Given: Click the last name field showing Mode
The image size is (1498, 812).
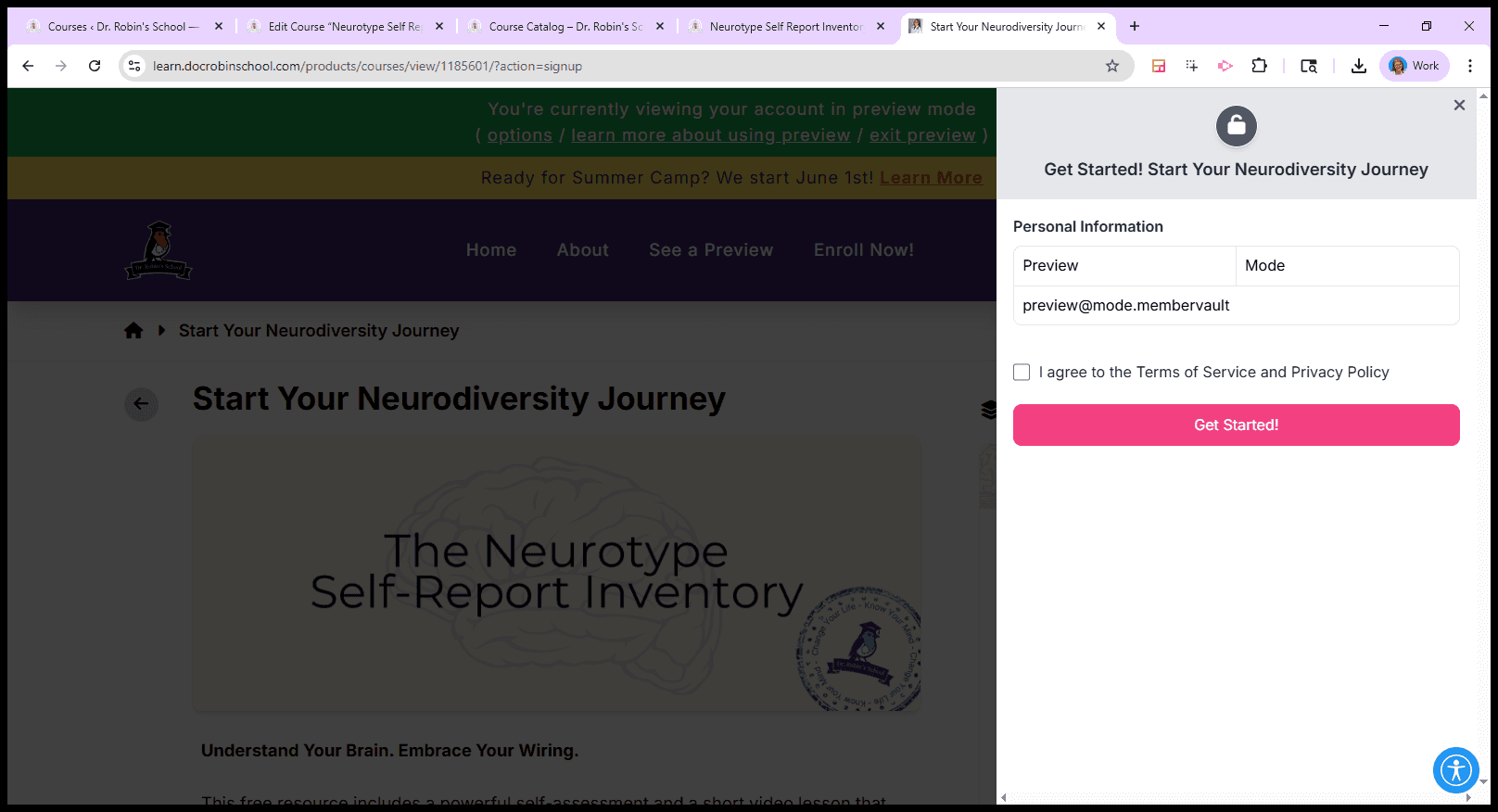Looking at the screenshot, I should point(1348,266).
